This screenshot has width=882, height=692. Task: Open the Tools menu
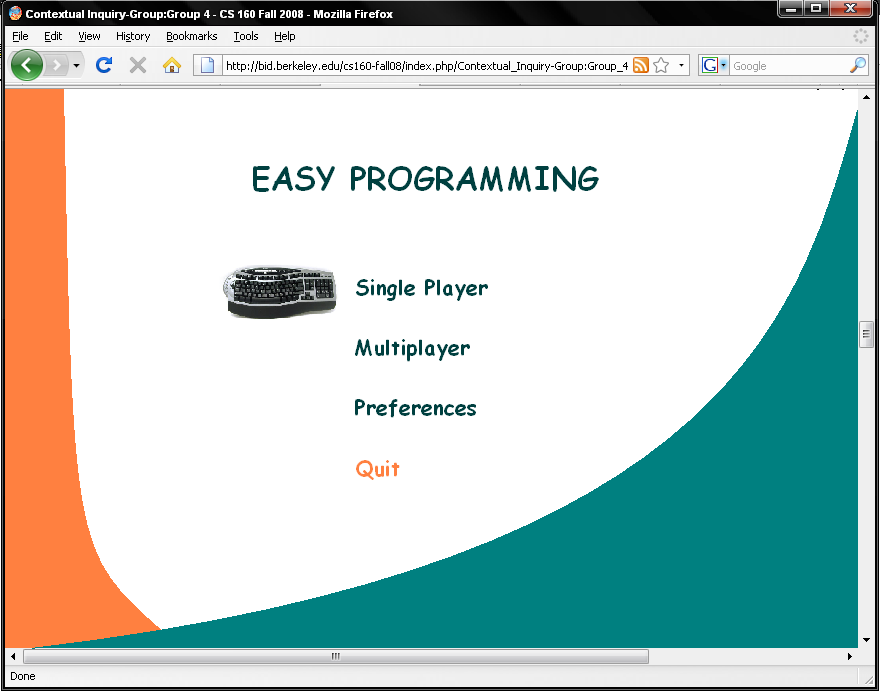point(246,36)
